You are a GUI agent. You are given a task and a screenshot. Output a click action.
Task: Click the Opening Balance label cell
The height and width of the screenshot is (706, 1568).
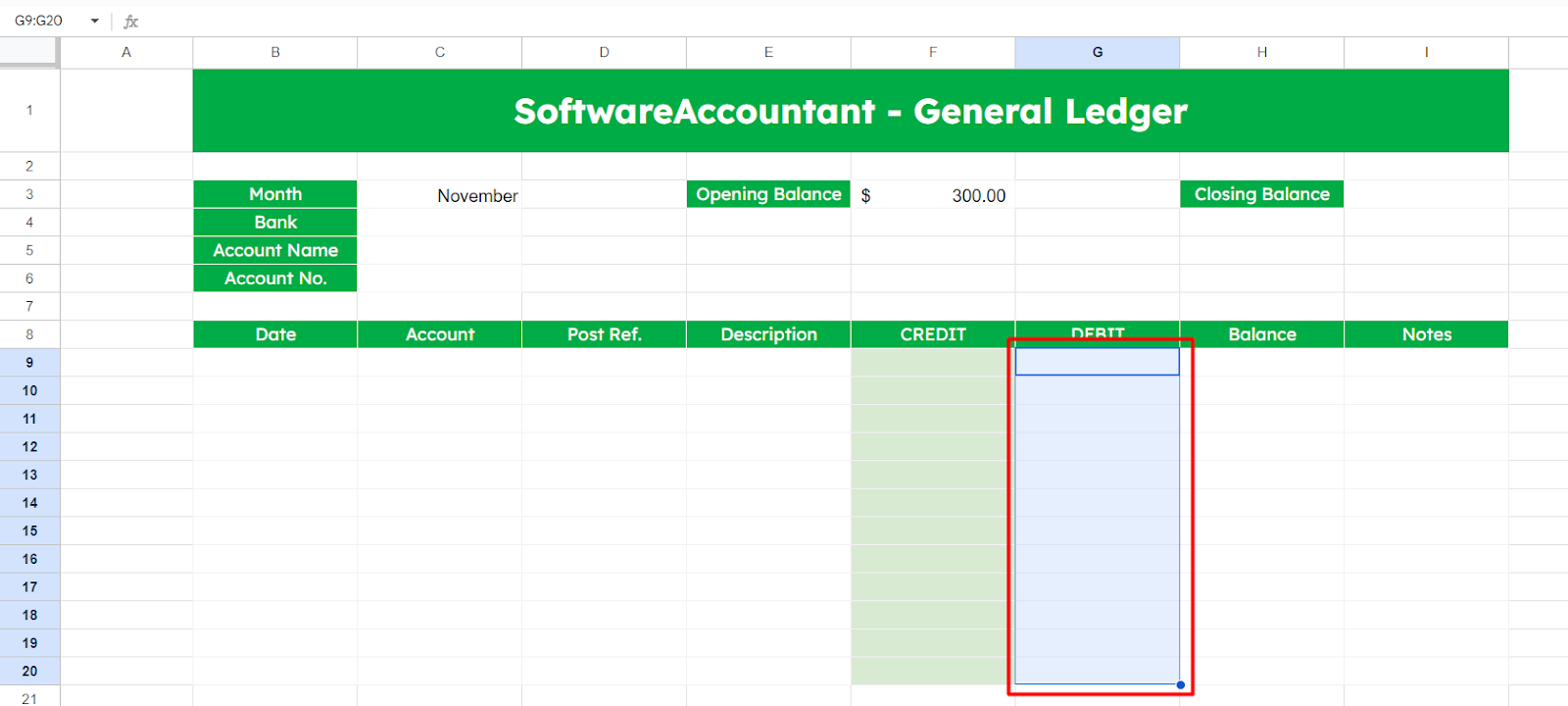768,194
